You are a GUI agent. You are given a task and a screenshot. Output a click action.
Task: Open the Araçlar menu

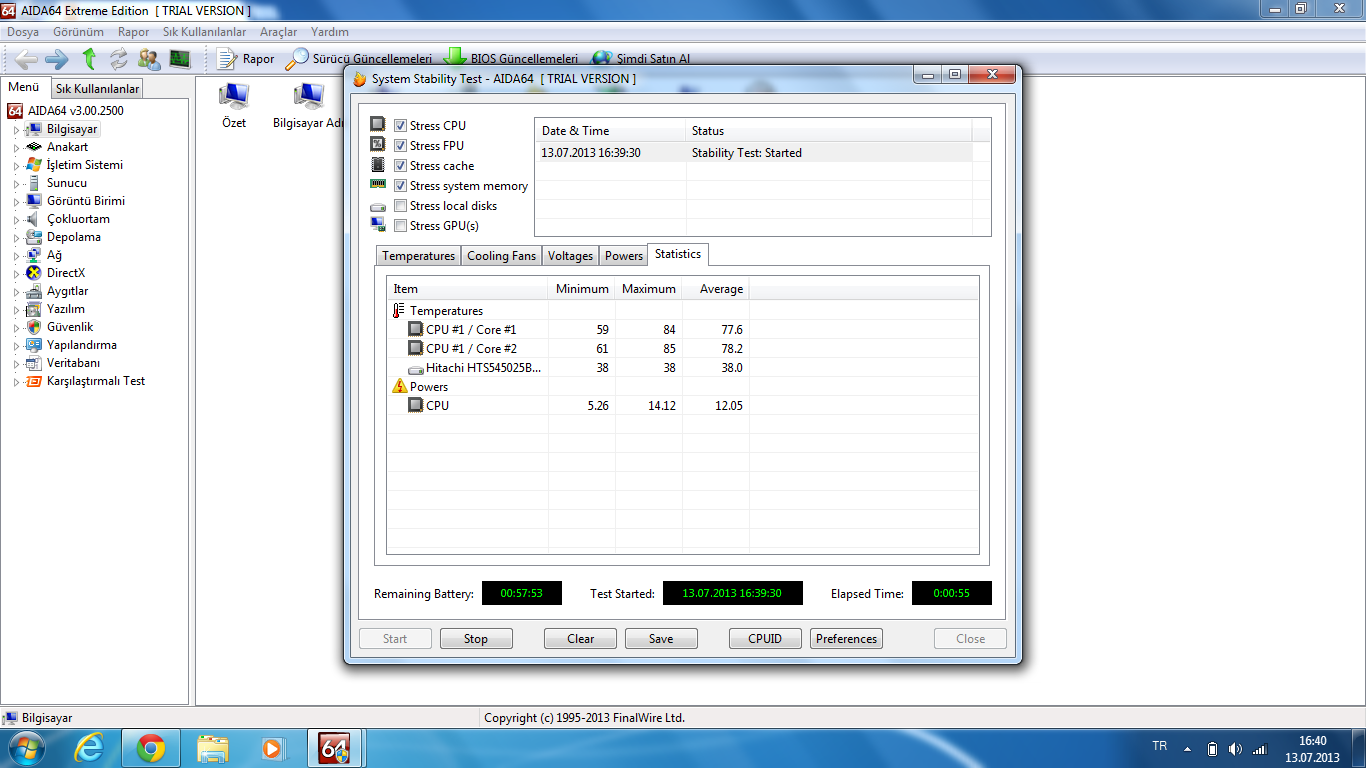coord(279,32)
